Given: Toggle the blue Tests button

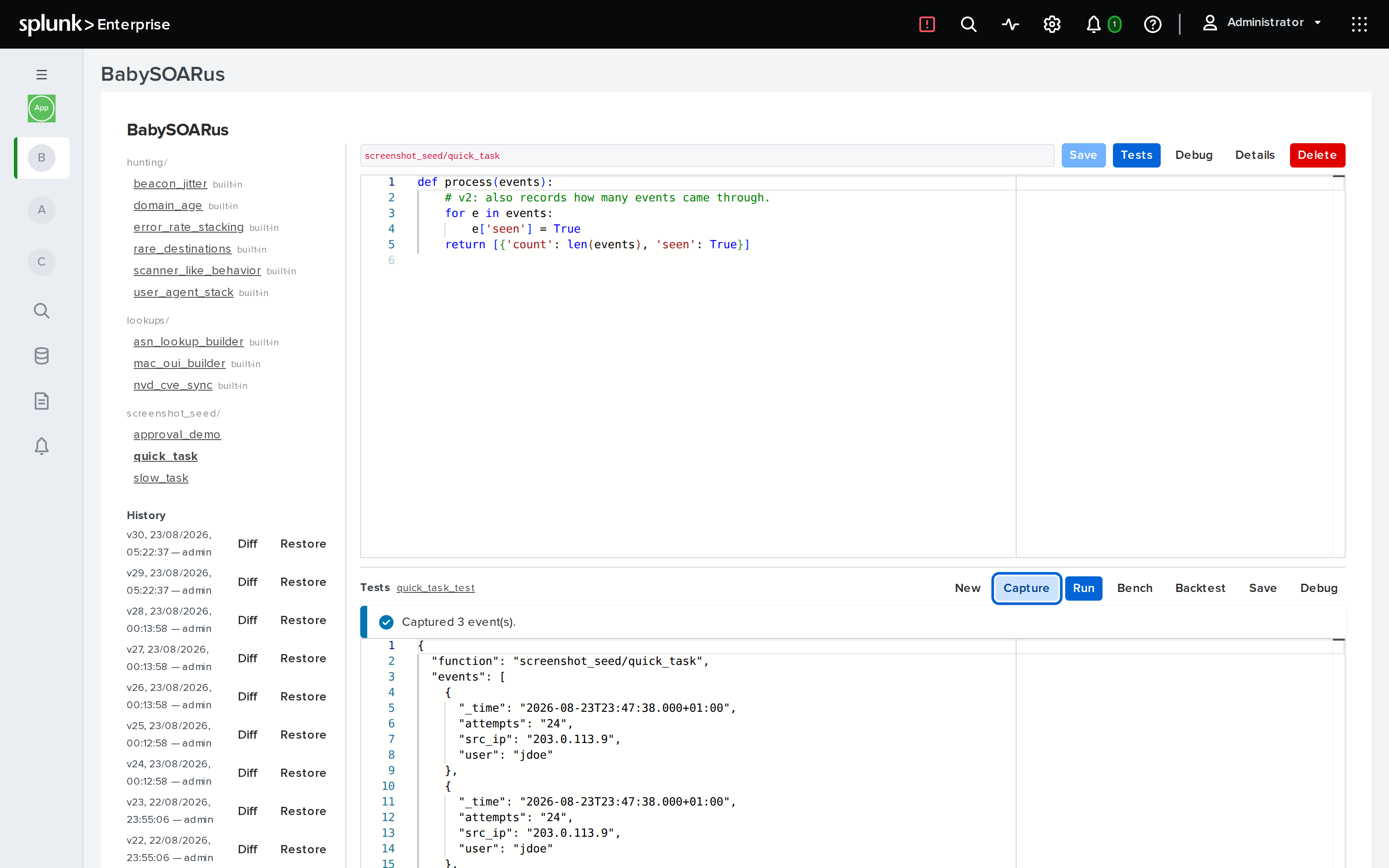Looking at the screenshot, I should (1136, 155).
